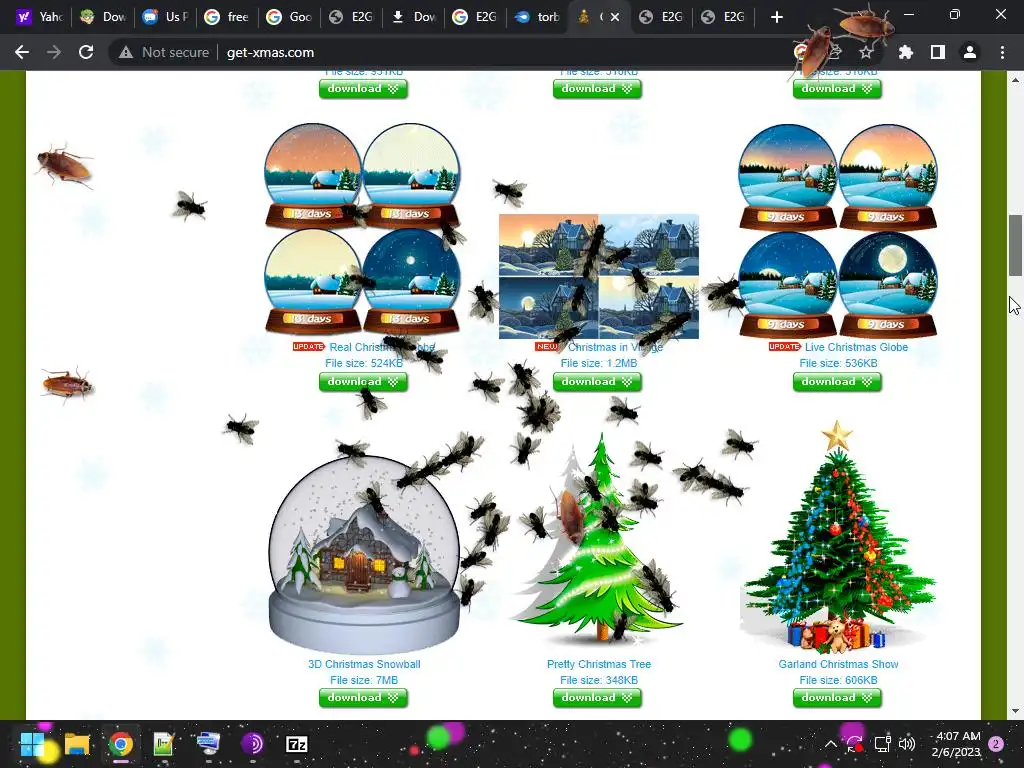
Task: Open the 3D Christmas Snowball image
Action: [x=364, y=555]
